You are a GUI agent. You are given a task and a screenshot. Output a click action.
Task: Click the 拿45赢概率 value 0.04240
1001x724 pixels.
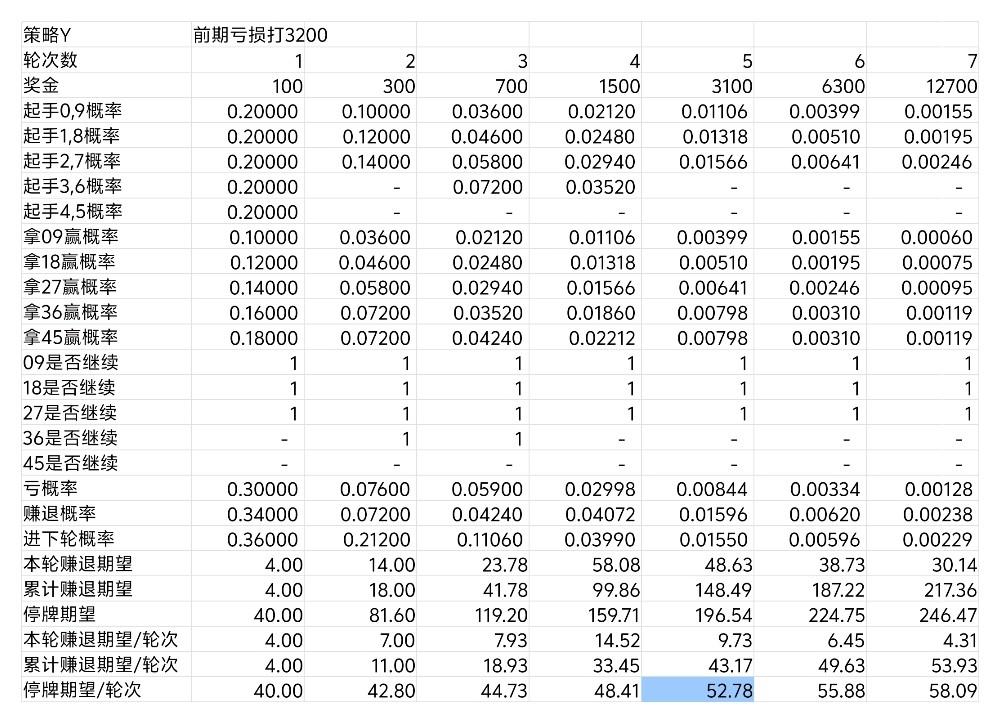(x=488, y=338)
